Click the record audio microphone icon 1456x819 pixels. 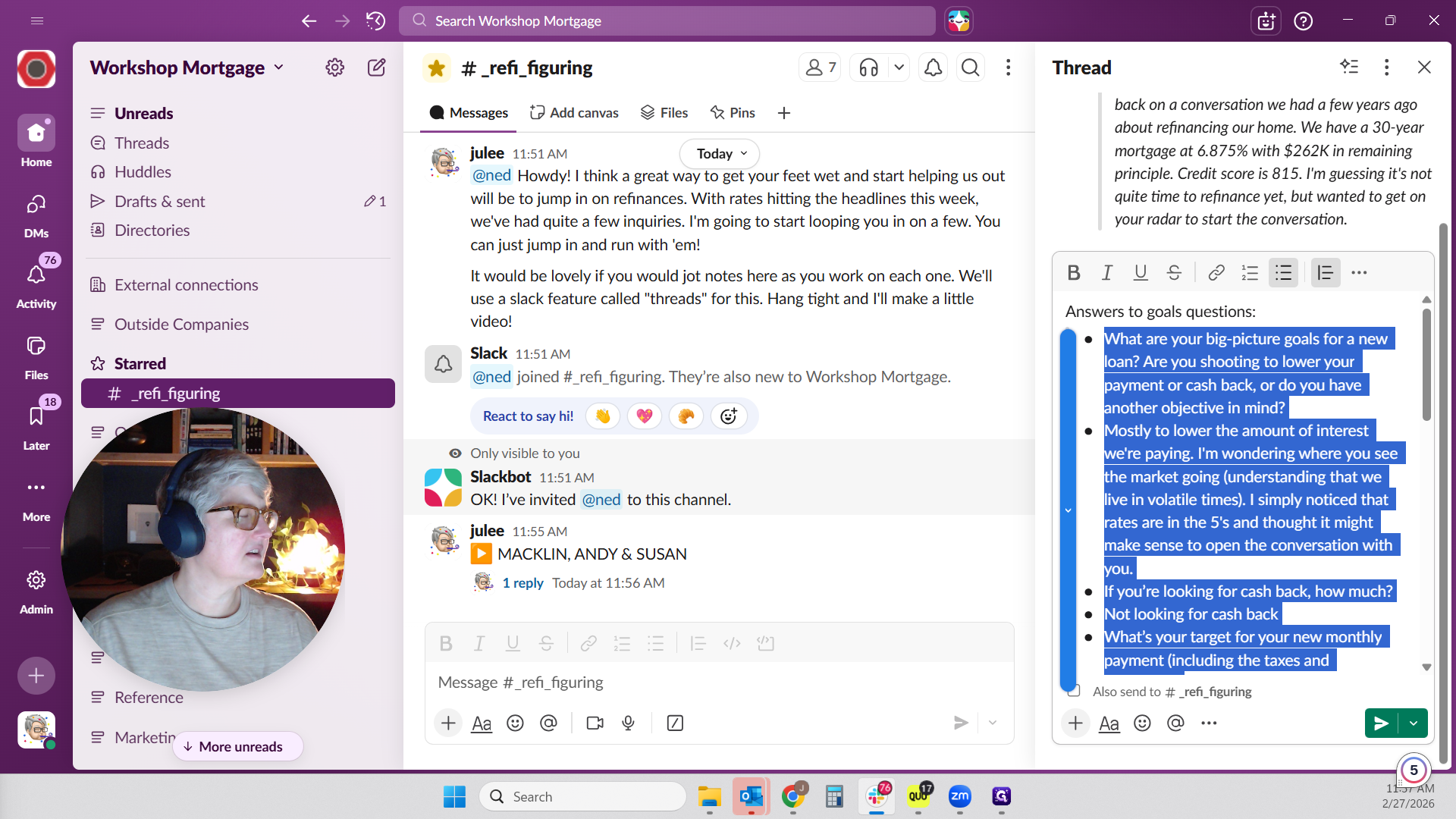[628, 723]
